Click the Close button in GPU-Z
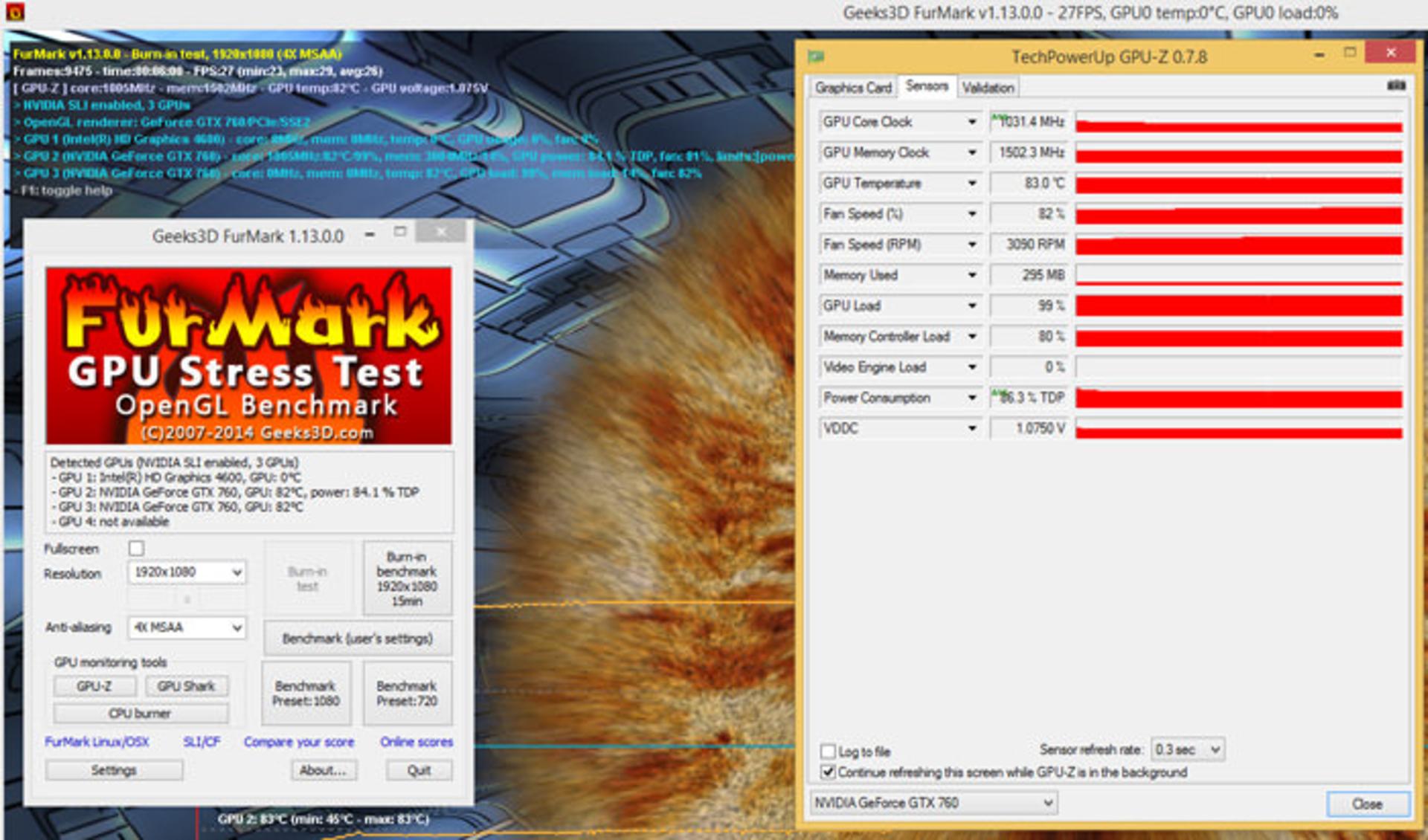Screen dimensions: 1428x840 (1367, 804)
